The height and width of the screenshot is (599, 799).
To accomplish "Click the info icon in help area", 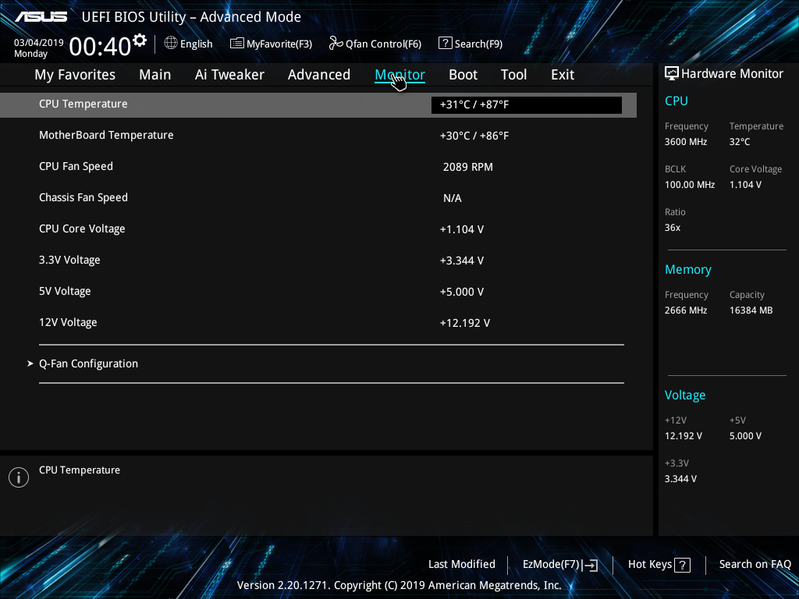I will 19,478.
